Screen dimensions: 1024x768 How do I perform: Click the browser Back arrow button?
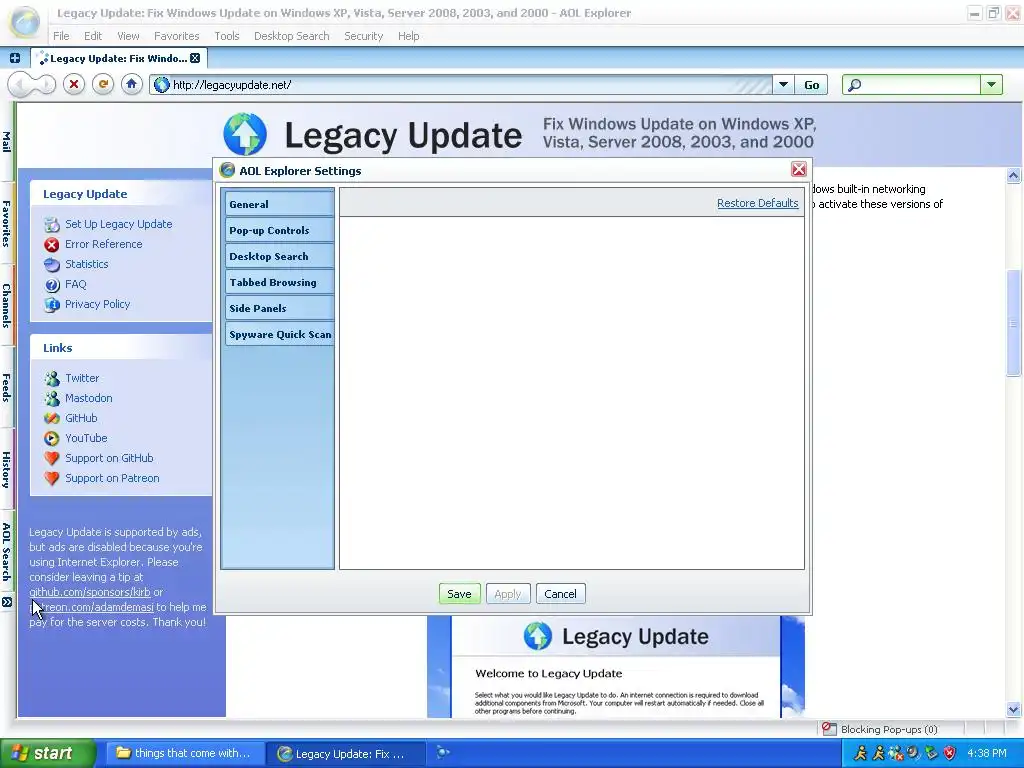click(x=20, y=85)
